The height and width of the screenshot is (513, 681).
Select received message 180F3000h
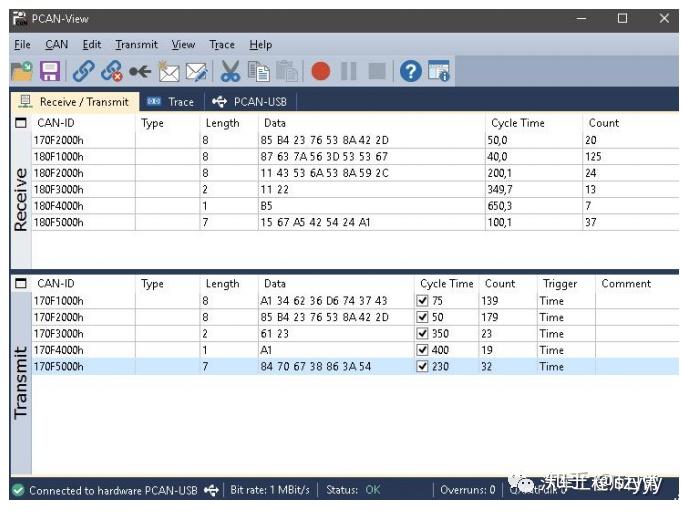click(355, 189)
